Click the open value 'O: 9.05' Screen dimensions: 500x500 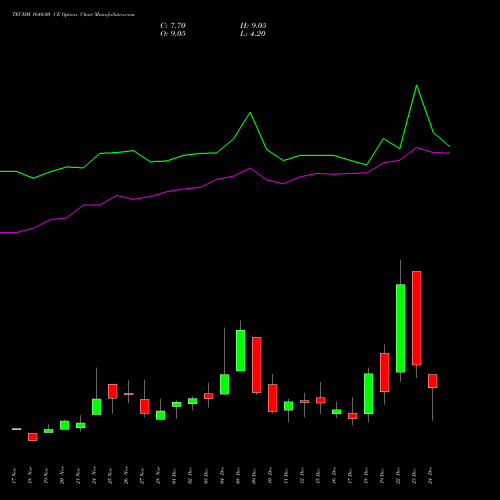pos(173,34)
